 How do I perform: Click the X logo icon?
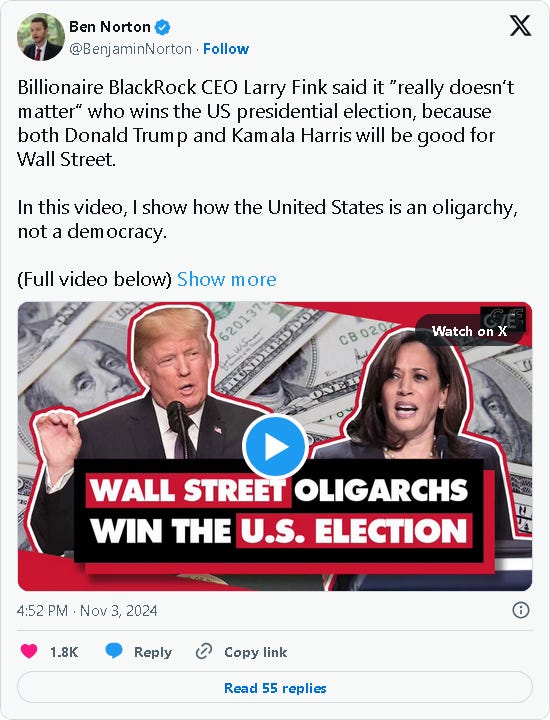point(520,26)
